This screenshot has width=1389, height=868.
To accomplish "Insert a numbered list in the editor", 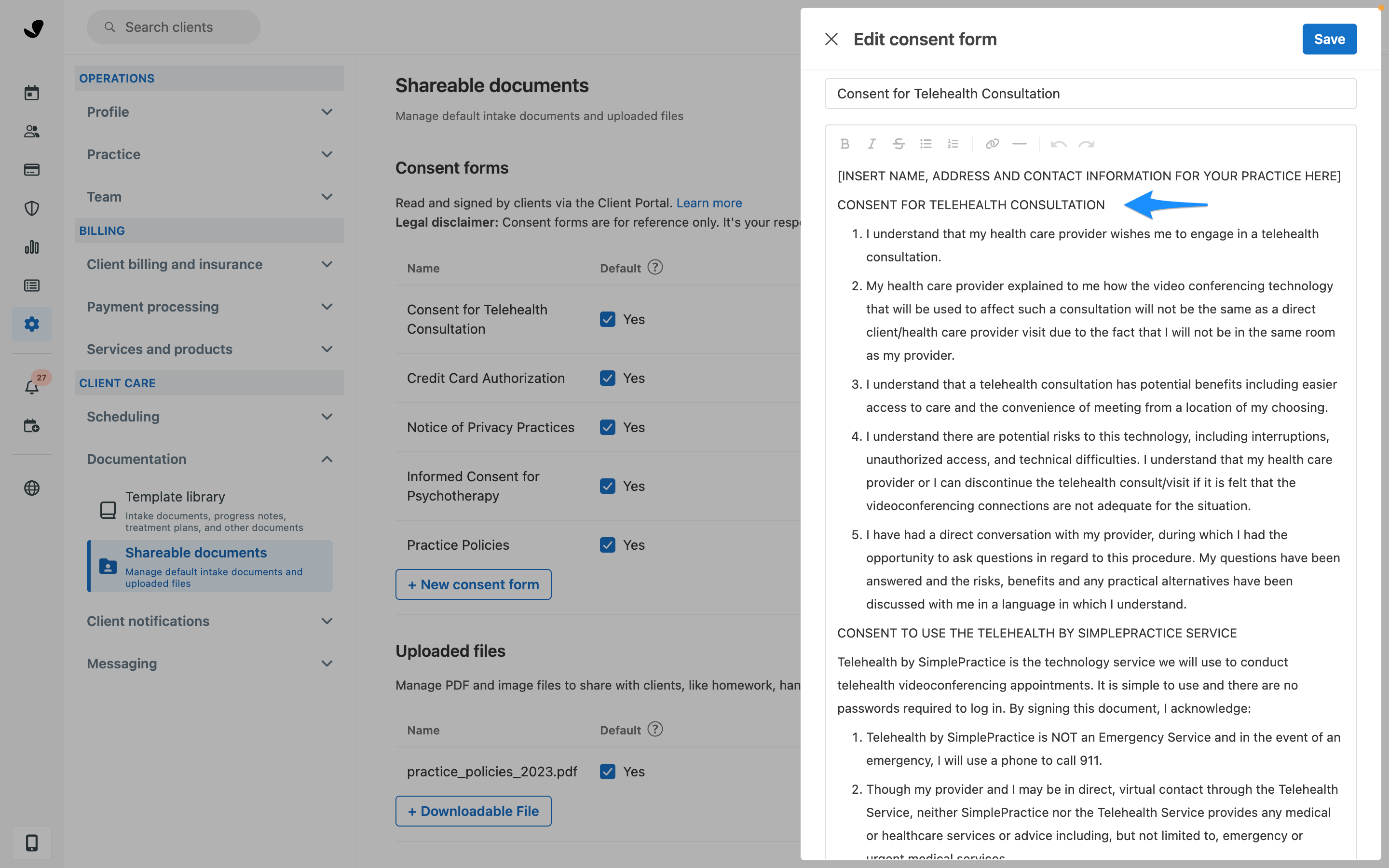I will [x=953, y=144].
